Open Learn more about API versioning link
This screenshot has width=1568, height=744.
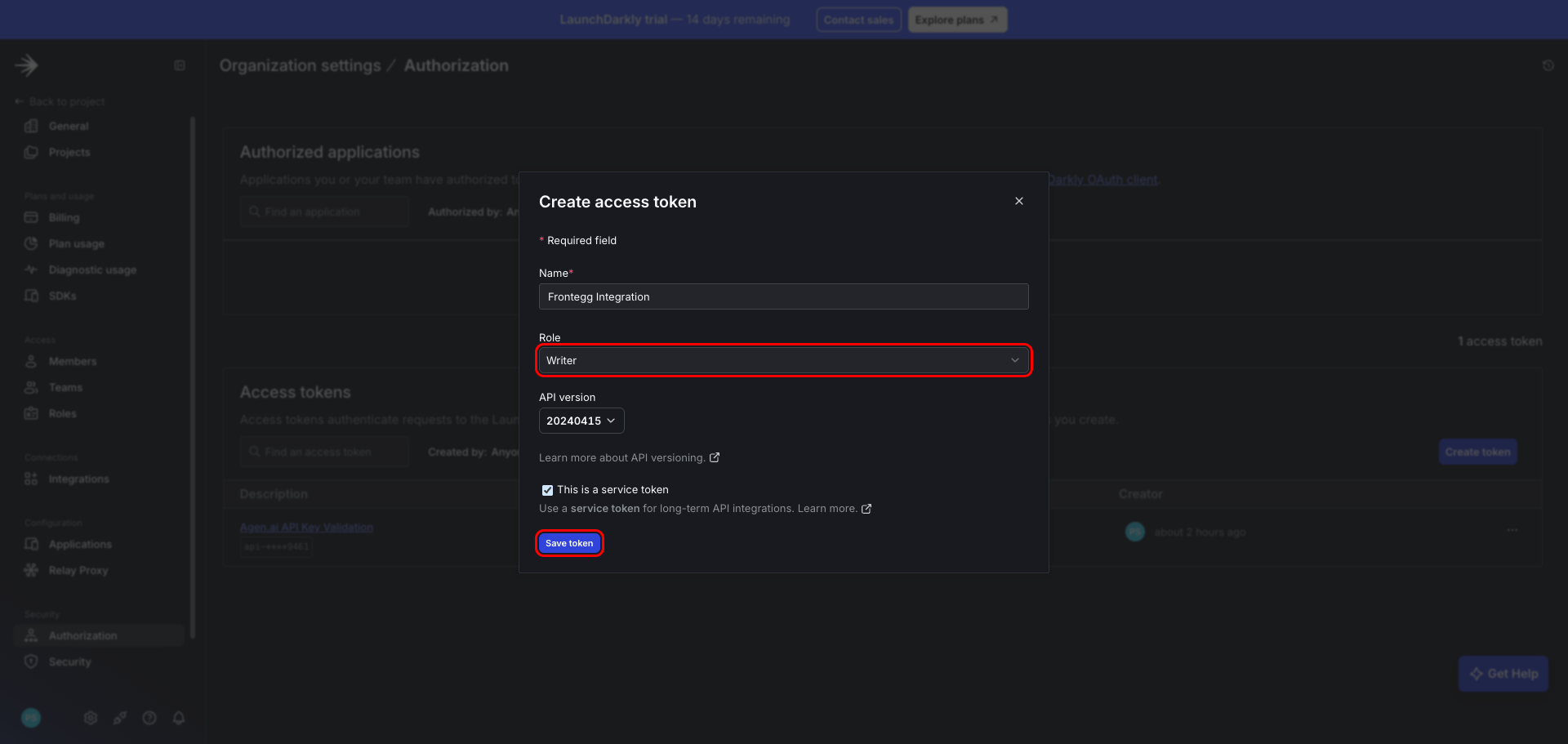point(629,458)
